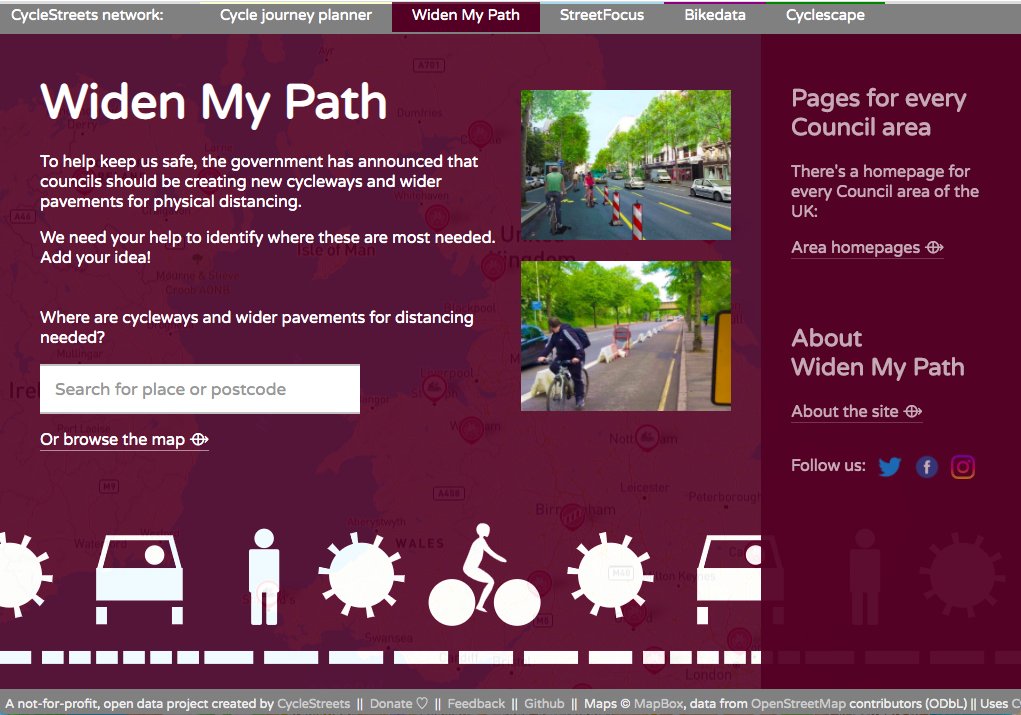
Task: Click the CycleStreets network label
Action: coord(87,15)
